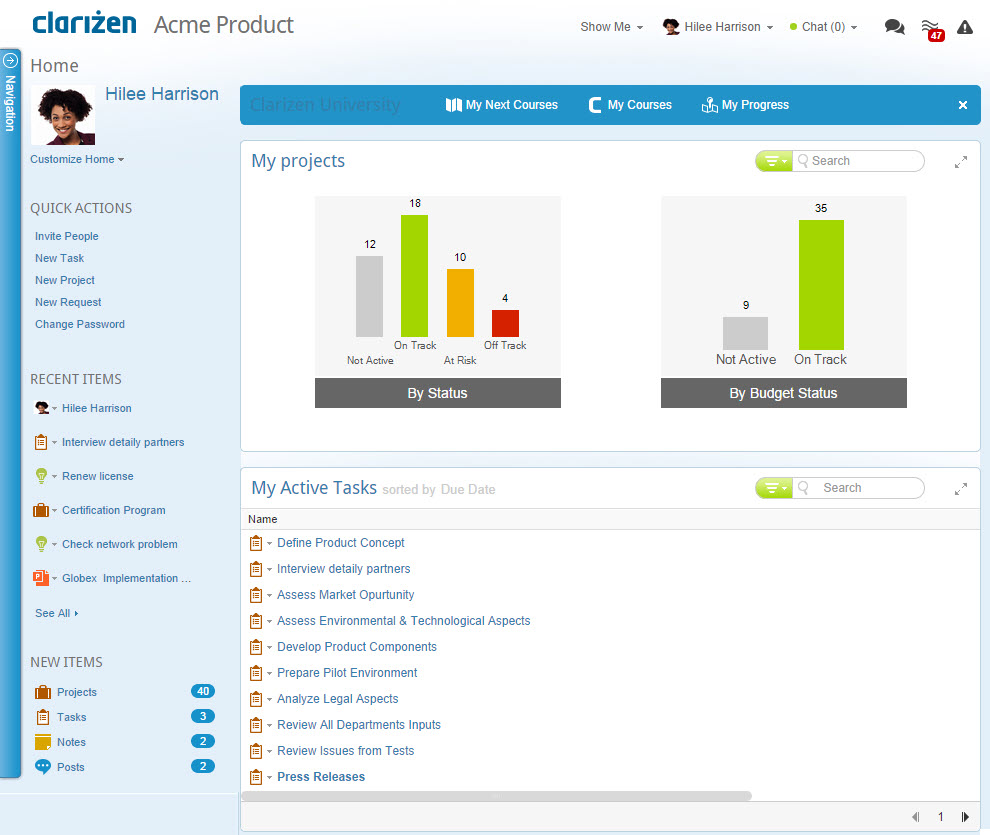Click the My Progress icon
Viewport: 990px width, 835px height.
pos(710,105)
